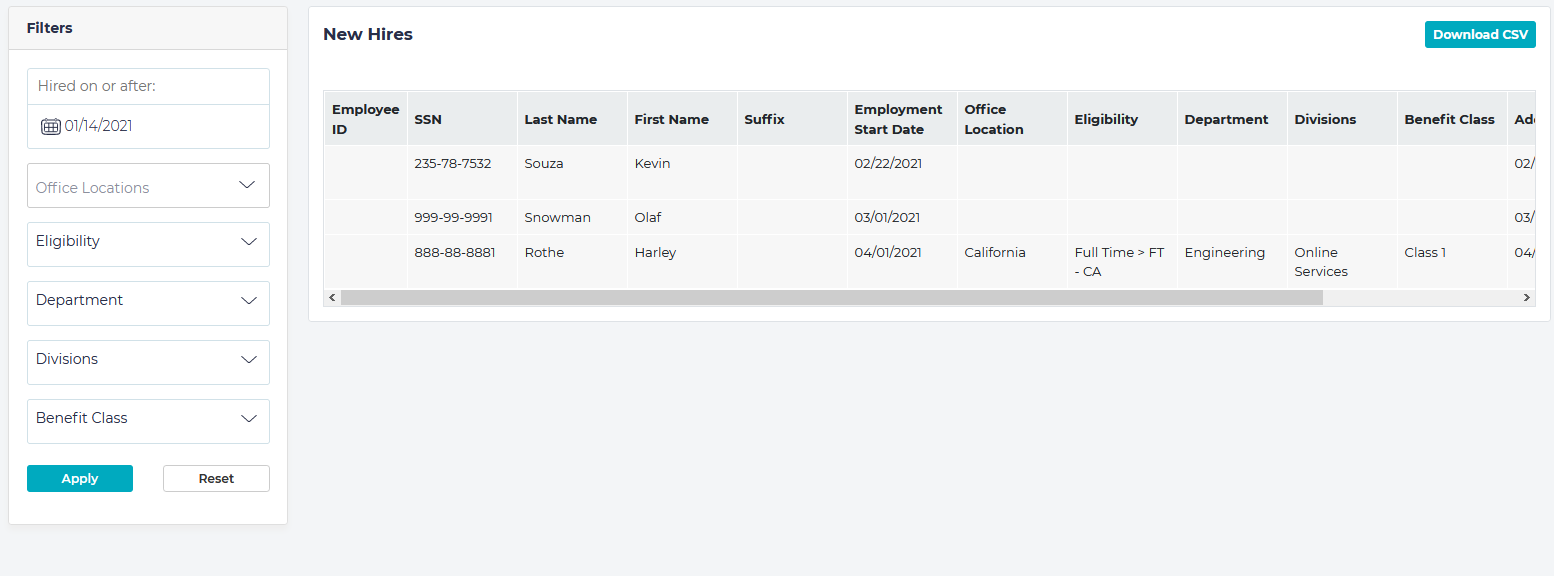Expand the Divisions filter dropdown
The width and height of the screenshot is (1554, 576).
[x=148, y=362]
